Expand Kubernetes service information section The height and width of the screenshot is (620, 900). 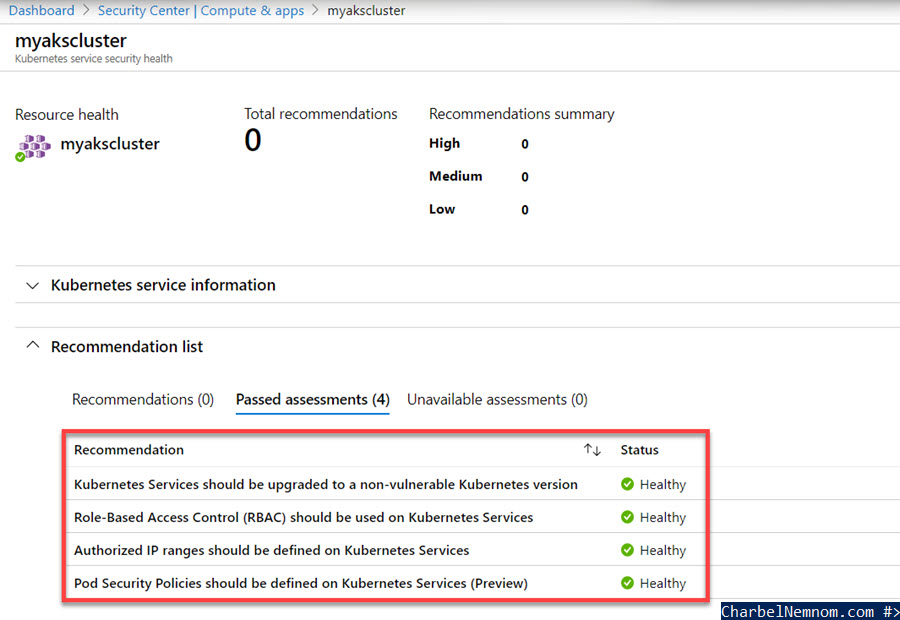(x=33, y=285)
